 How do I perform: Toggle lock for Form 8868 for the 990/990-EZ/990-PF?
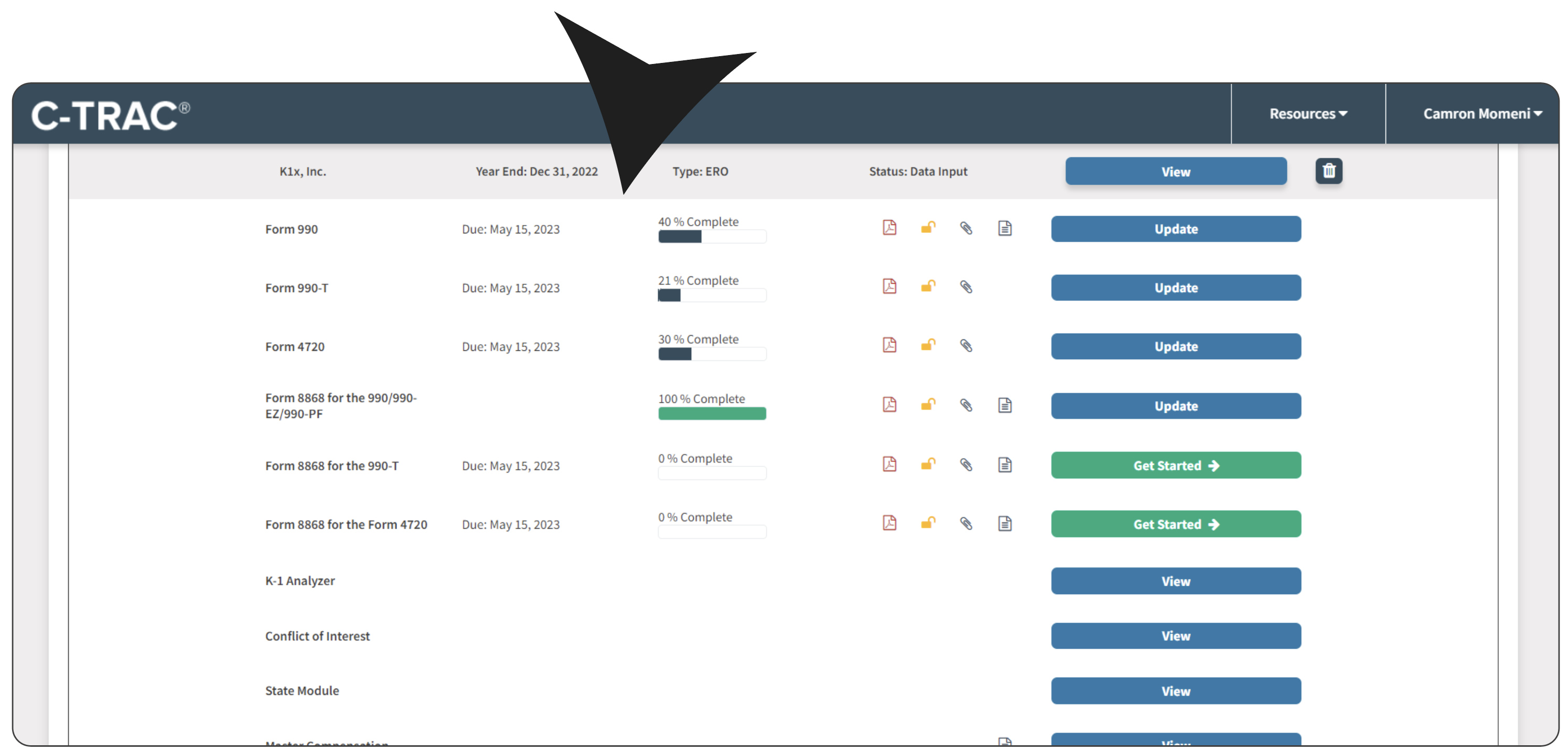928,405
